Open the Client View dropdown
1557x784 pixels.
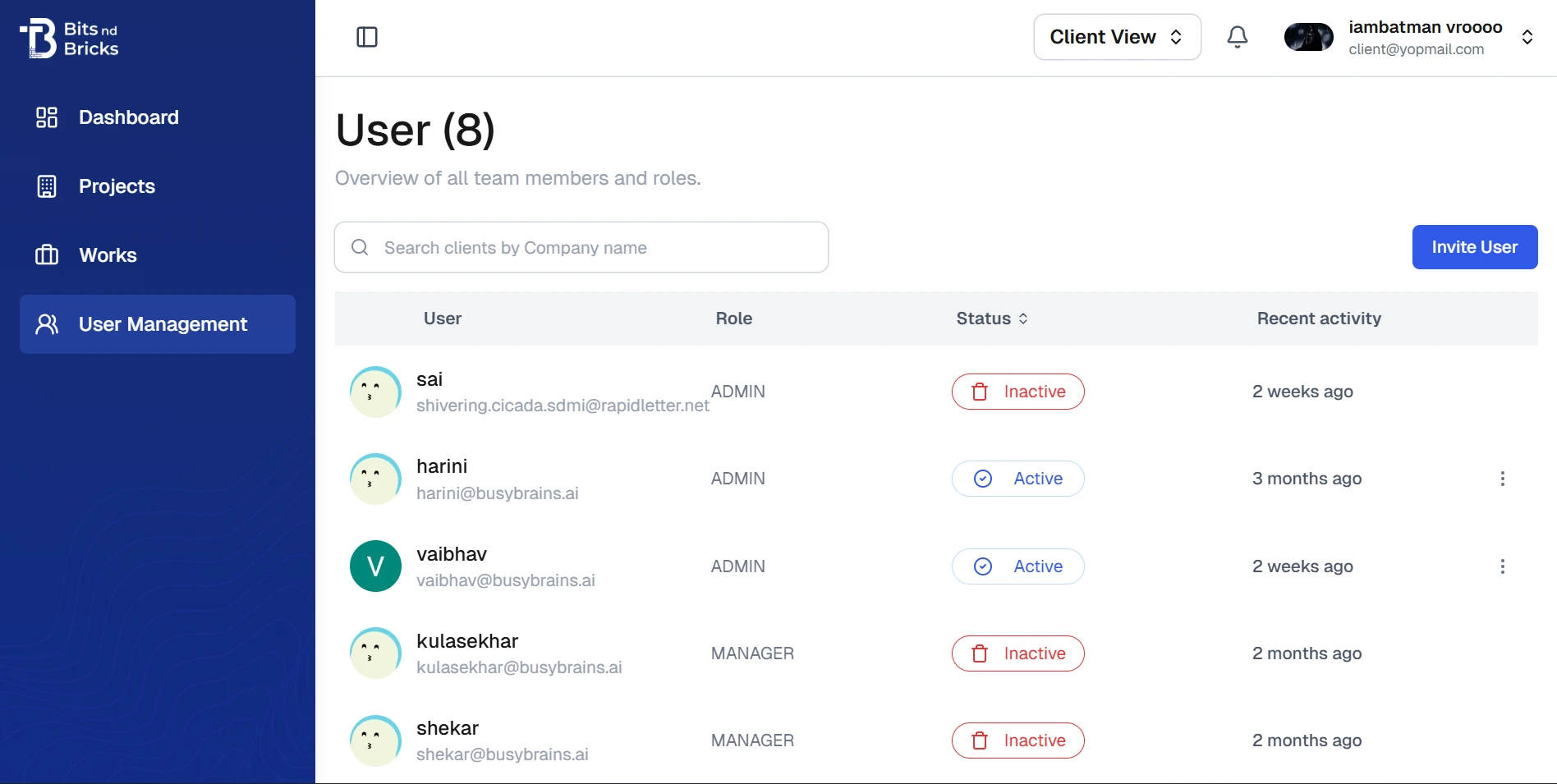click(1116, 37)
